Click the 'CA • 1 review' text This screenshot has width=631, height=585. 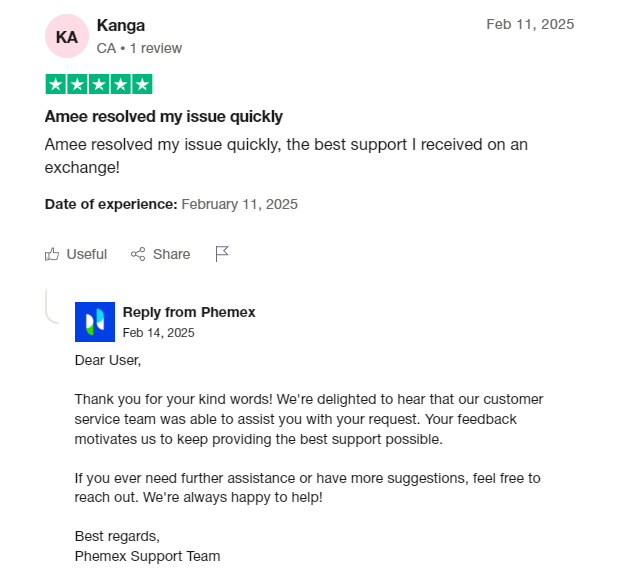139,48
